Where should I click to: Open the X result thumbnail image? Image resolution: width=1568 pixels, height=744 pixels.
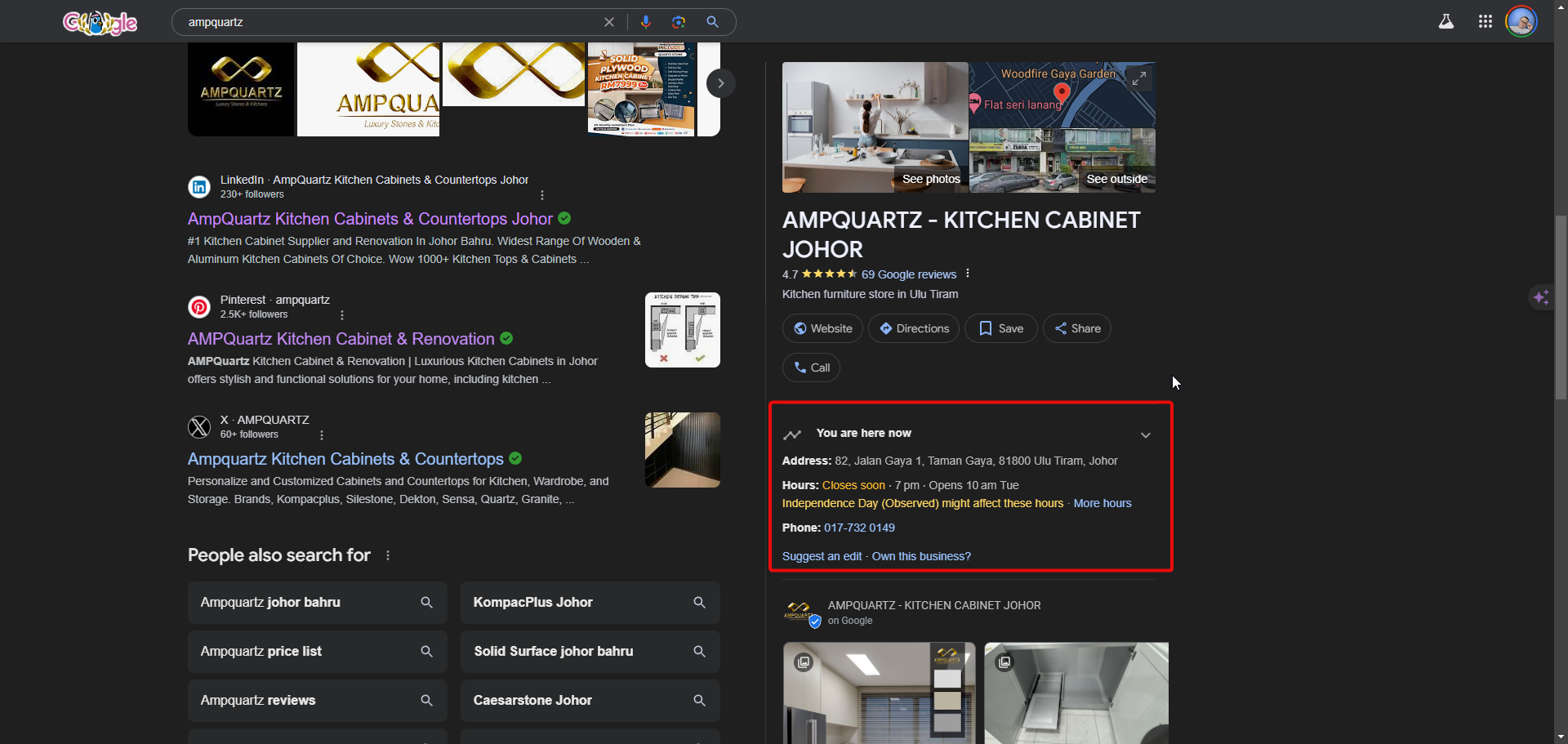[x=683, y=450]
